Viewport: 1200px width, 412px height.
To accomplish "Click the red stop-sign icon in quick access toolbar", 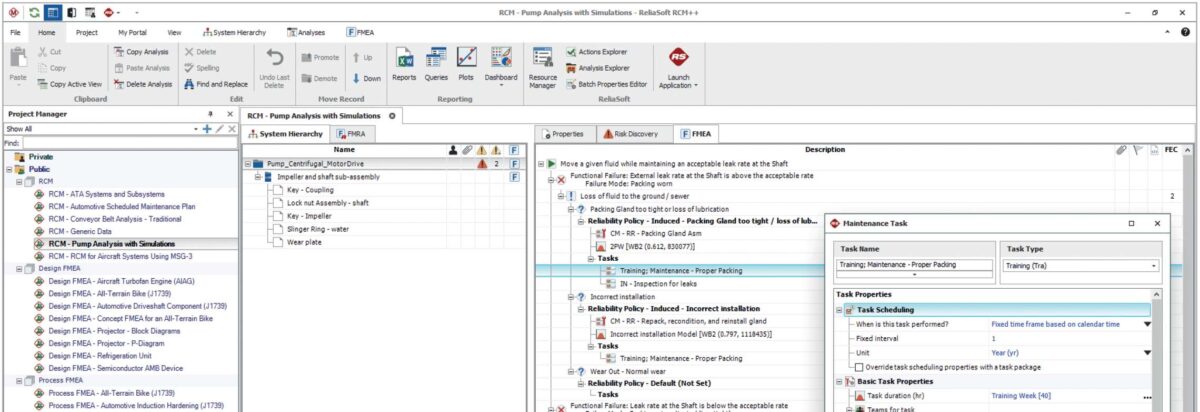I will 111,12.
